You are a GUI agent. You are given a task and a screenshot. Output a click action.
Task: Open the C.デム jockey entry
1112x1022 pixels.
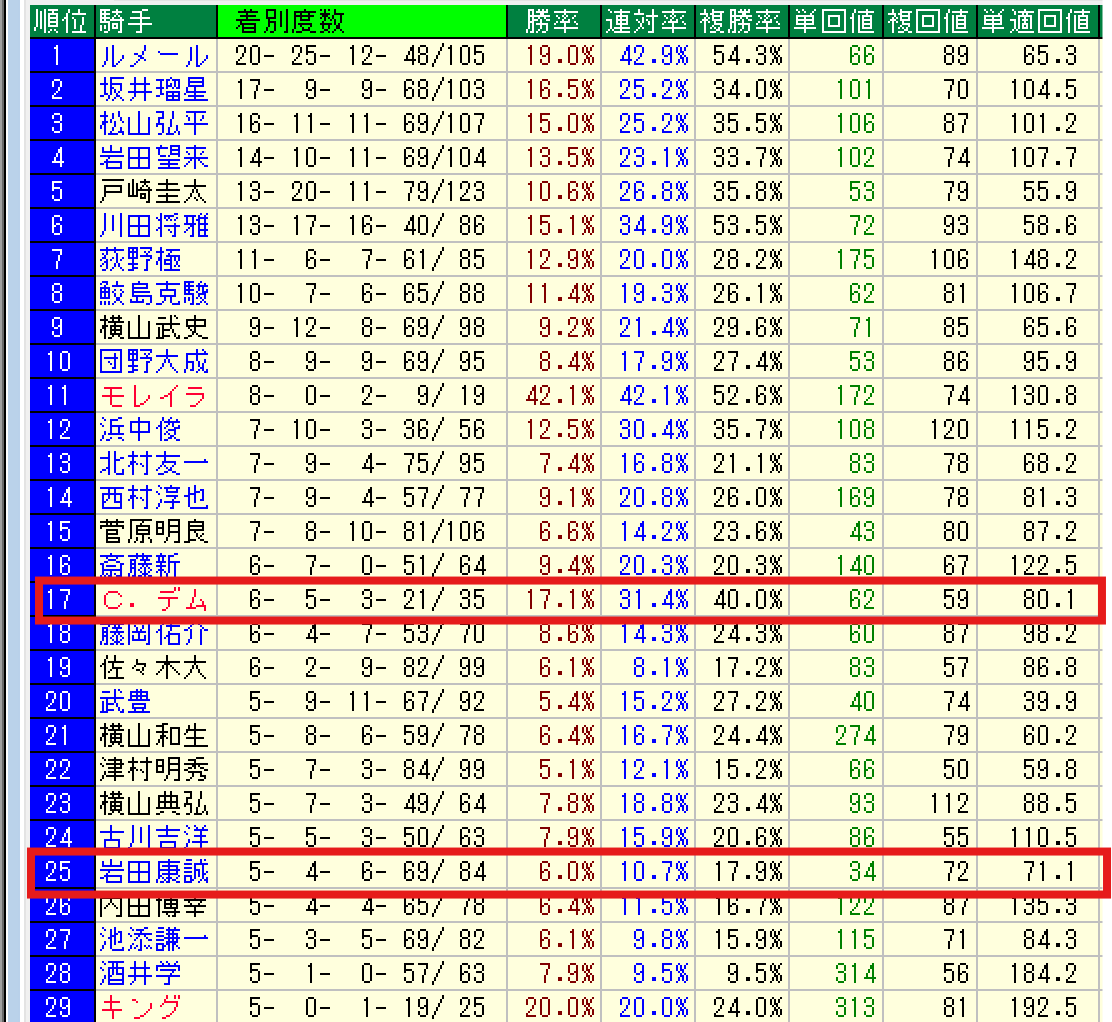coord(154,600)
